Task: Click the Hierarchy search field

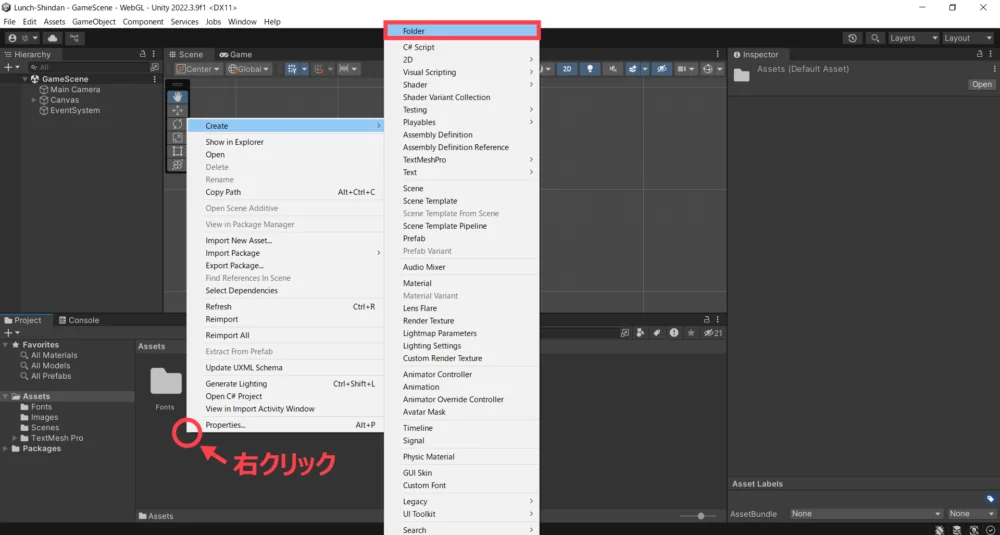Action: coord(87,67)
